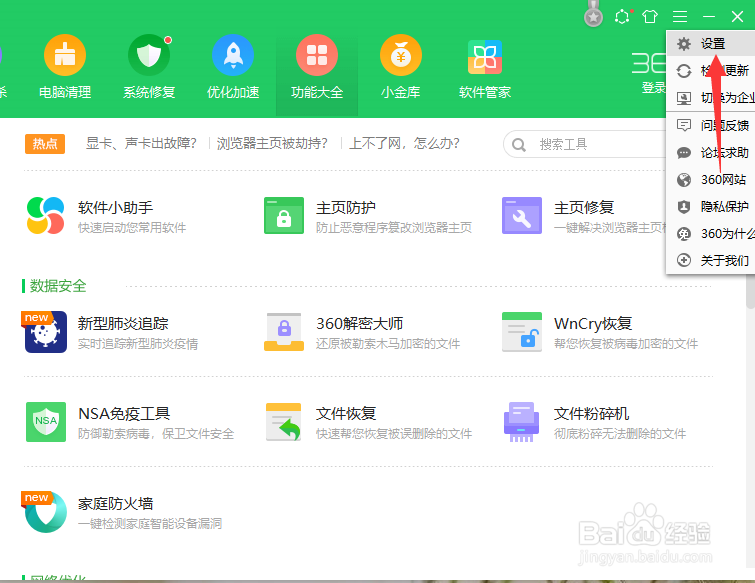Image resolution: width=755 pixels, height=583 pixels.
Task: Click the 软件小助手 title text
Action: (x=116, y=207)
